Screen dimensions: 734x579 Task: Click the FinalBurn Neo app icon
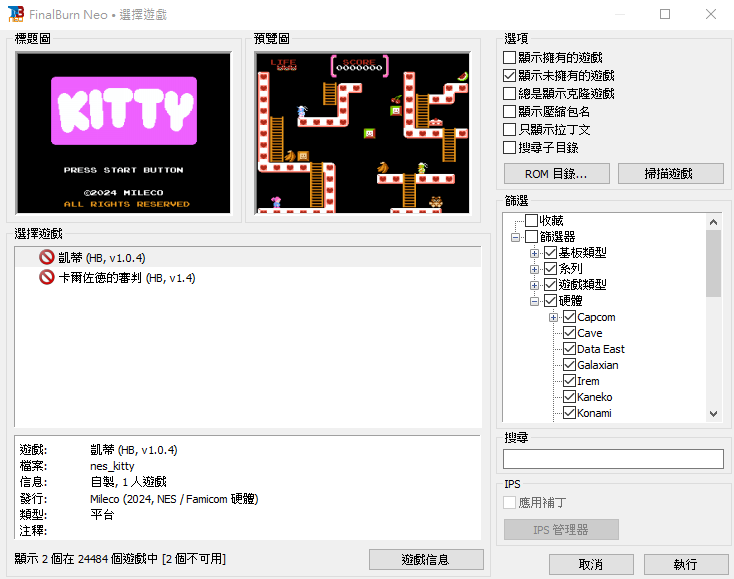(15, 14)
